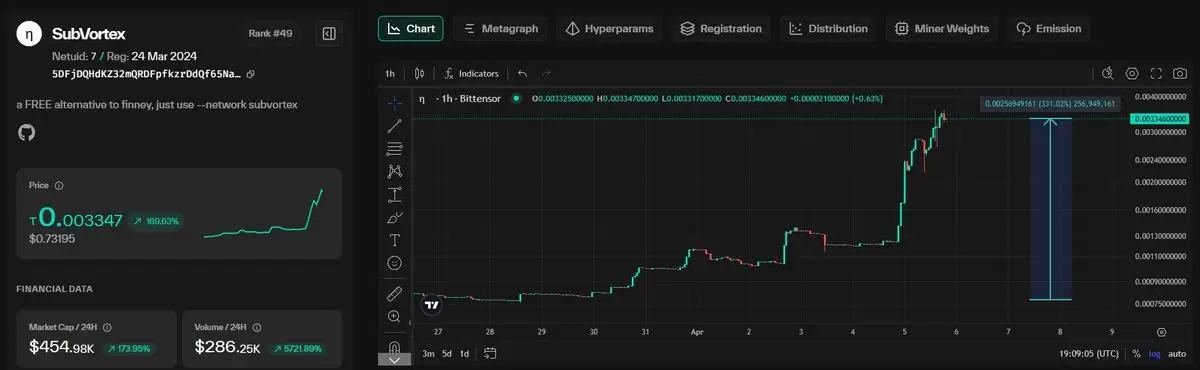
Task: Select the price range measurement tool
Action: (x=394, y=194)
